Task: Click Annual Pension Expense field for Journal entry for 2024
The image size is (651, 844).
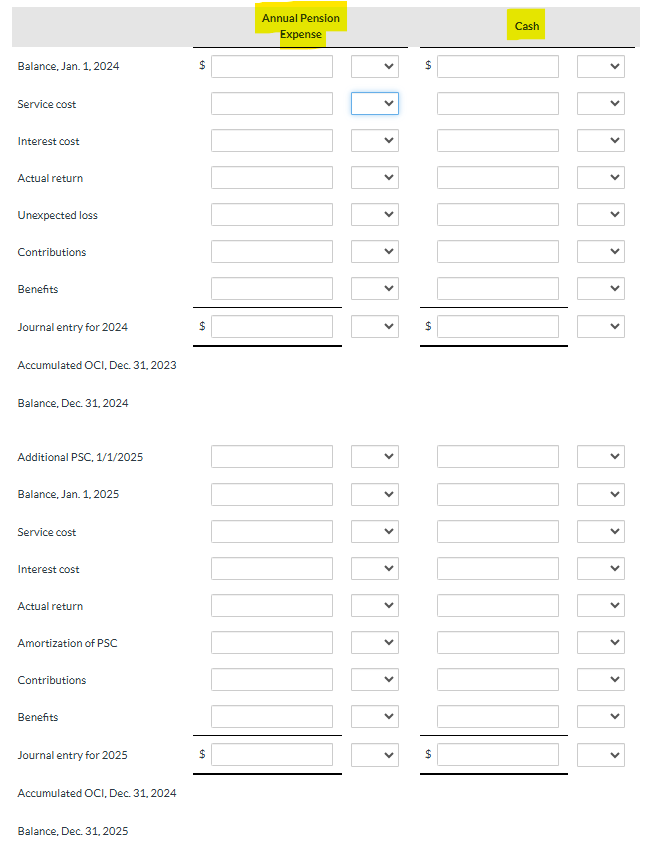Action: click(x=272, y=326)
